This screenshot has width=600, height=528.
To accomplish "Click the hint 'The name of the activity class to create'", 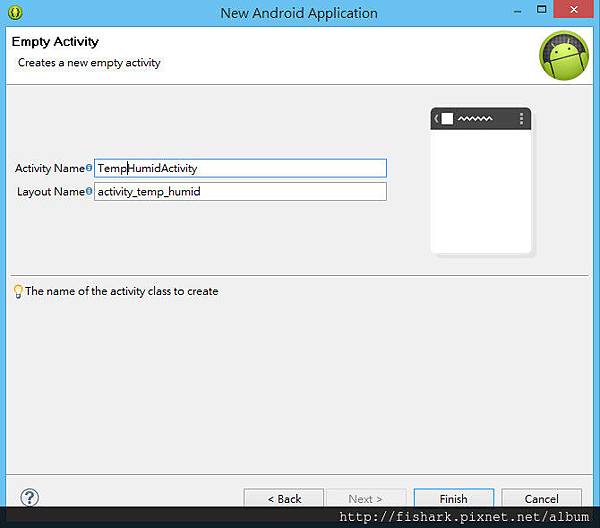I will point(122,291).
